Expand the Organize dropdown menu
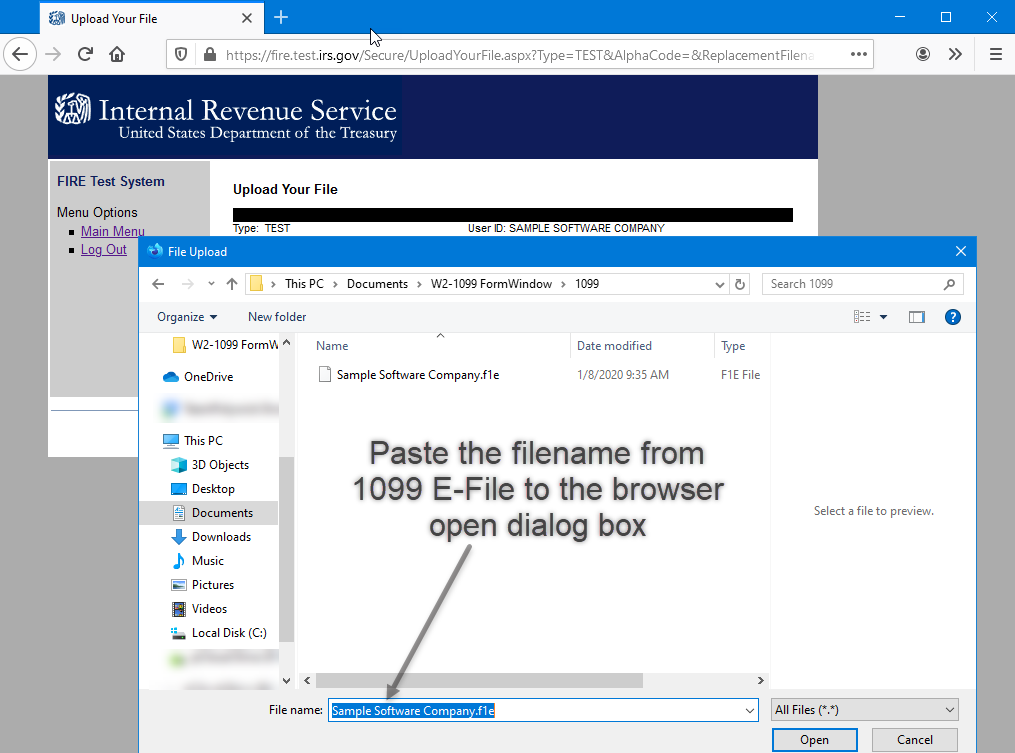Image resolution: width=1015 pixels, height=753 pixels. click(x=187, y=317)
